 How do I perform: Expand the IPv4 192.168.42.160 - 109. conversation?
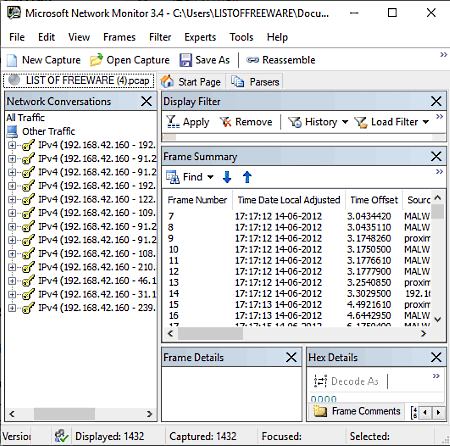(x=12, y=213)
